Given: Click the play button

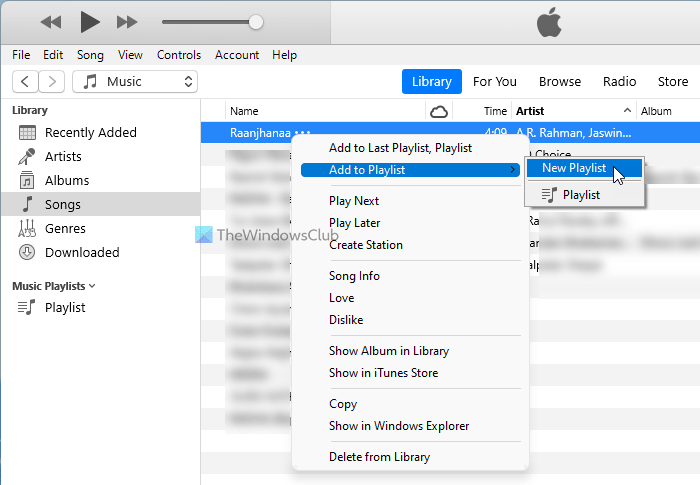Looking at the screenshot, I should coord(90,22).
